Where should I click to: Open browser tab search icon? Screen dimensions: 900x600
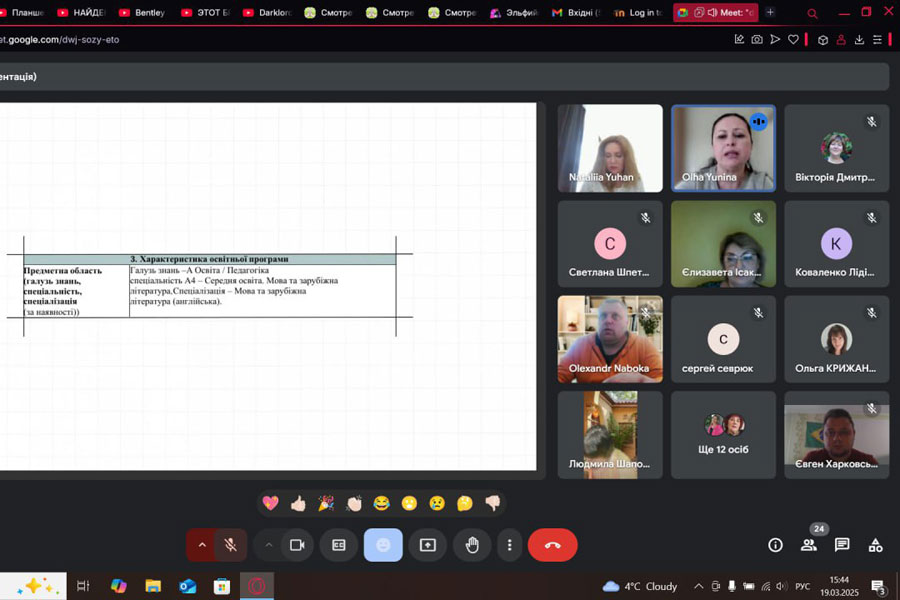coord(812,13)
